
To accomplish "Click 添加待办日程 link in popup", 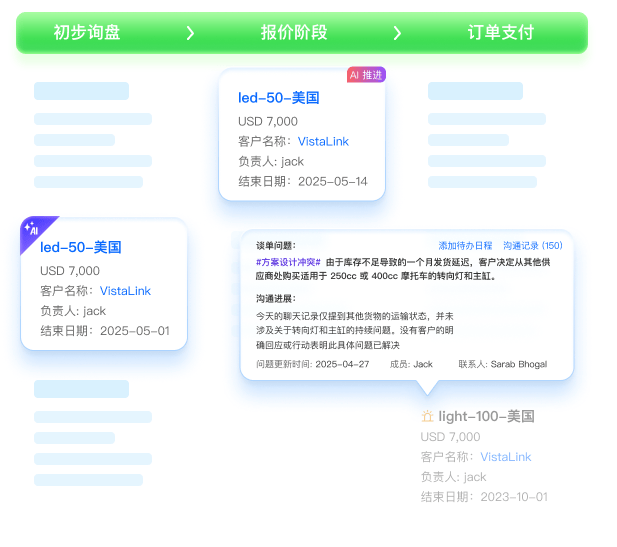I will [x=465, y=245].
